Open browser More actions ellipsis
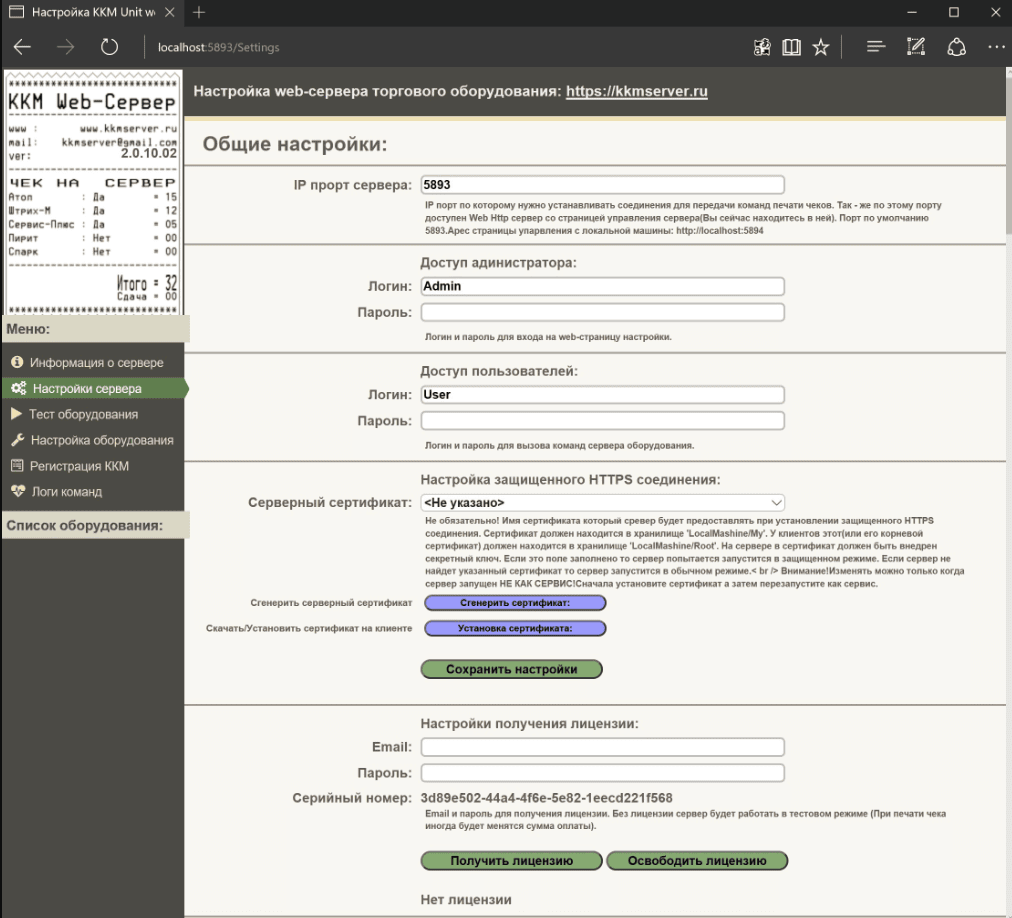 [x=995, y=47]
